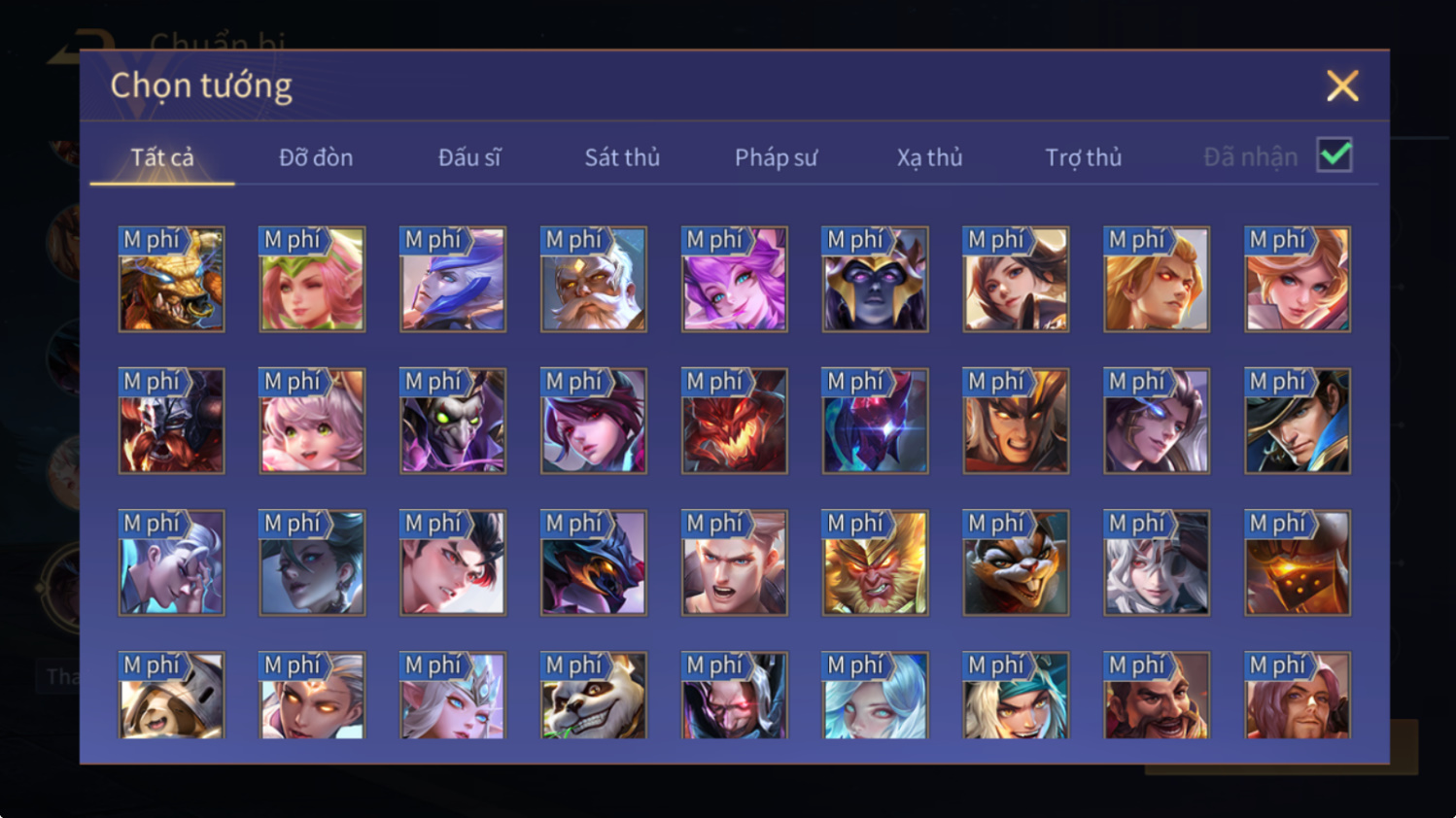Toggle the Đã nhận checkbox

[1335, 155]
